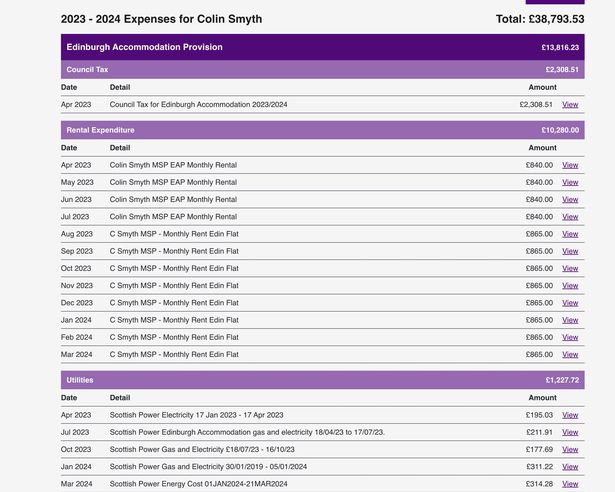Open View link for Jun 2023 rental
615x492 pixels.
(x=570, y=200)
